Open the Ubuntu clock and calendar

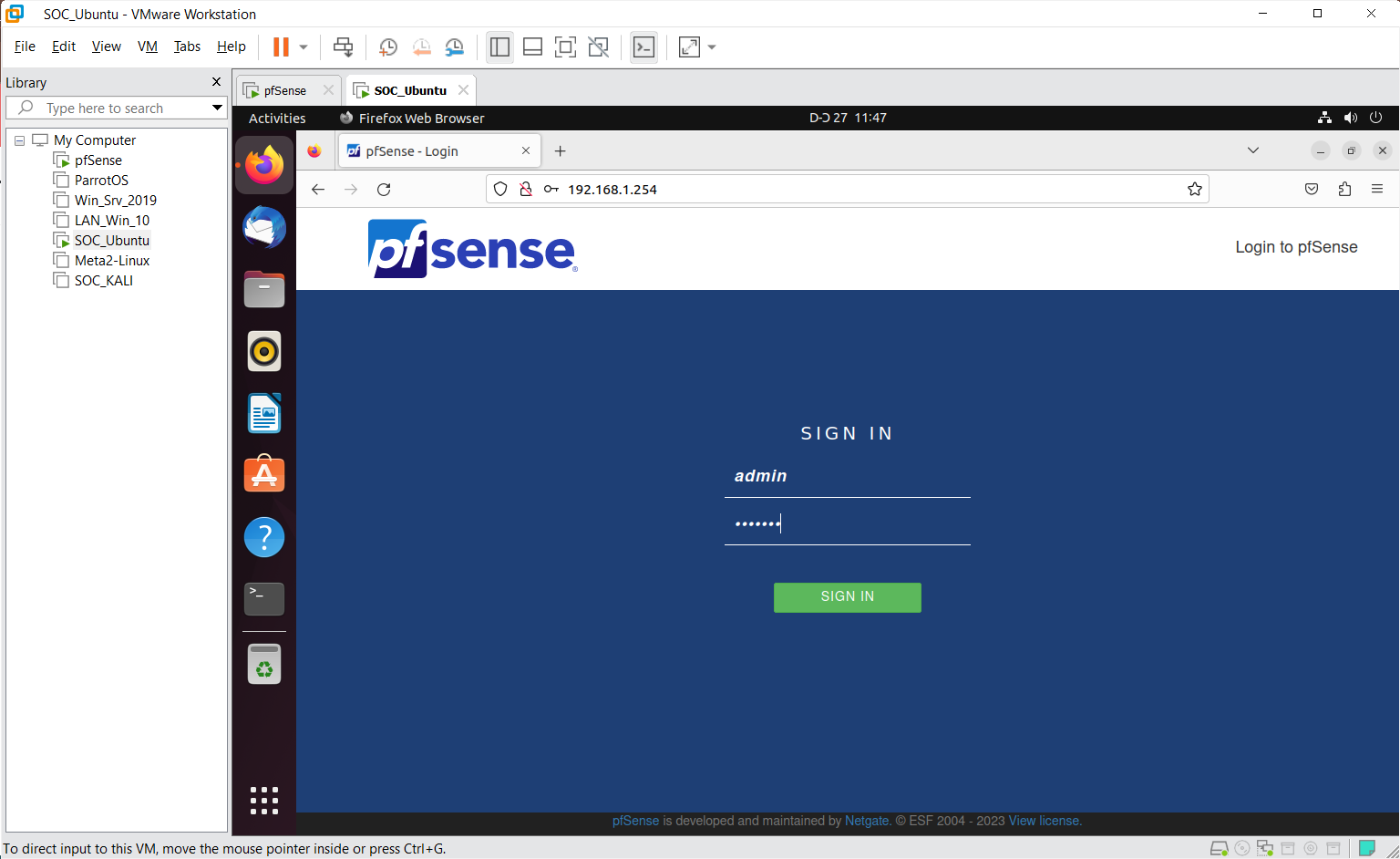click(848, 118)
